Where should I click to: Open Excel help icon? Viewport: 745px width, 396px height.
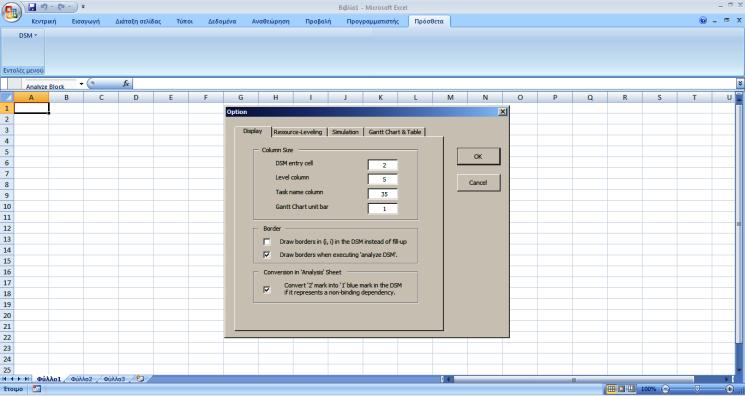click(703, 20)
